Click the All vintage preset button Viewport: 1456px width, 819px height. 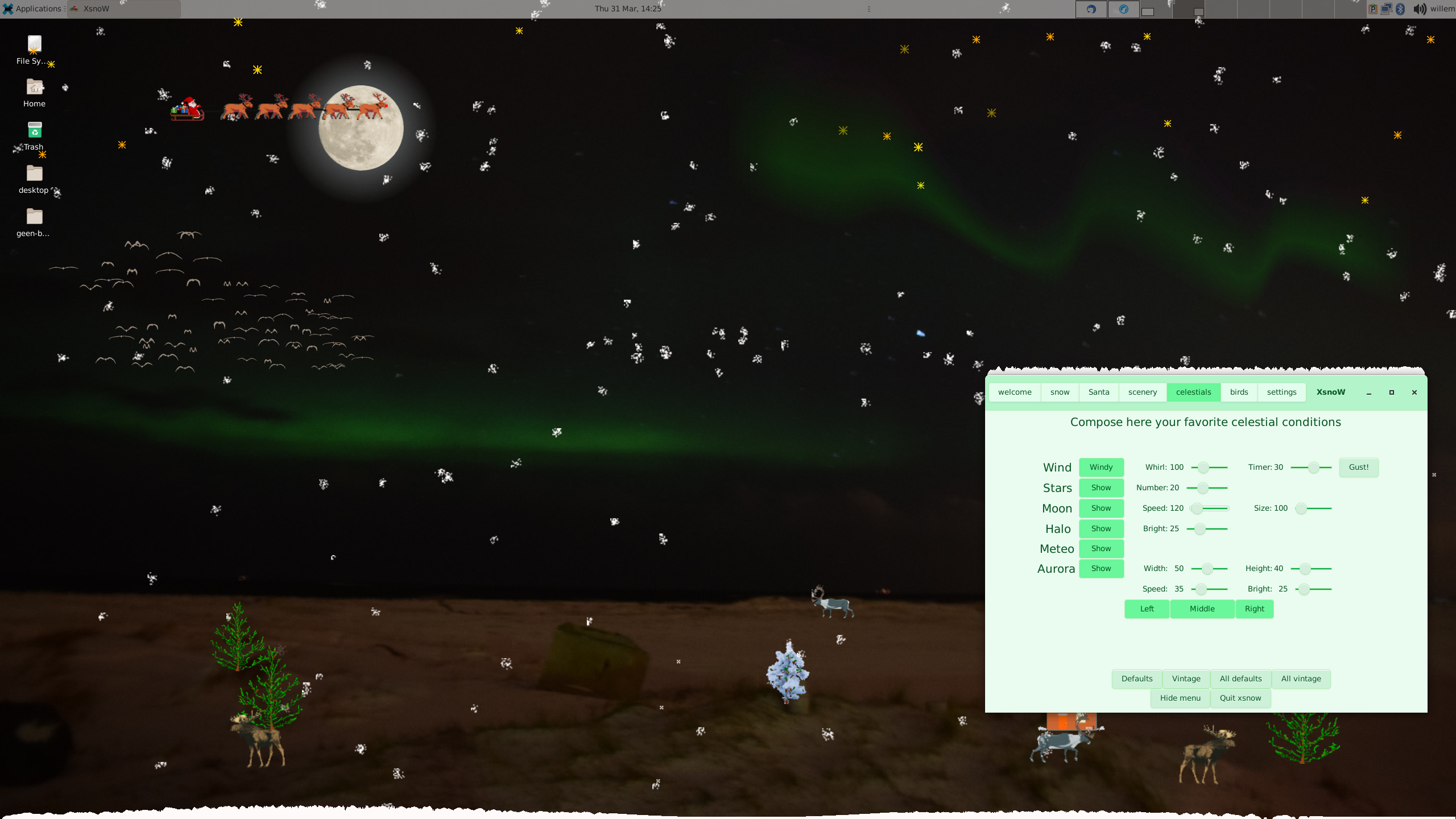pyautogui.click(x=1301, y=678)
